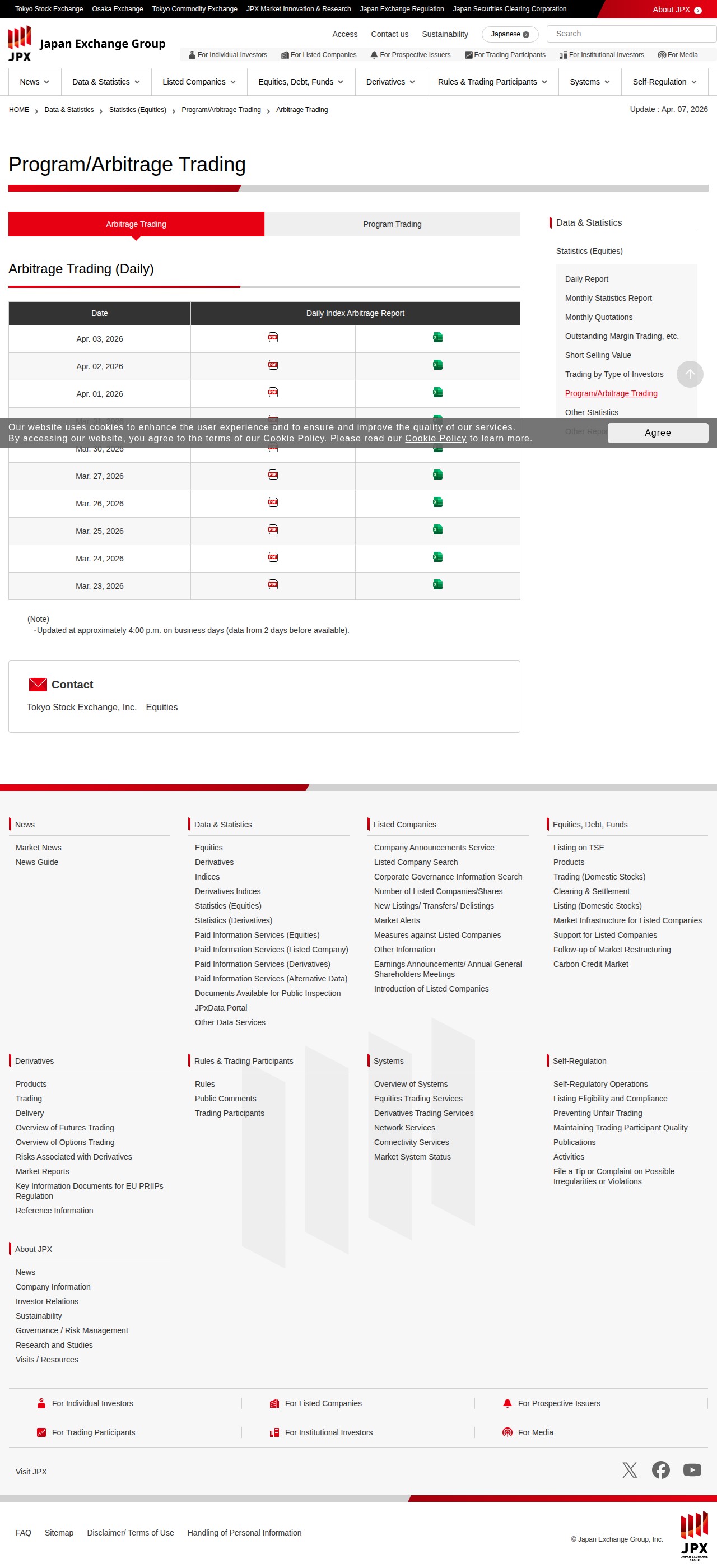
Task: Switch to the Program Trading tab
Action: tap(392, 224)
